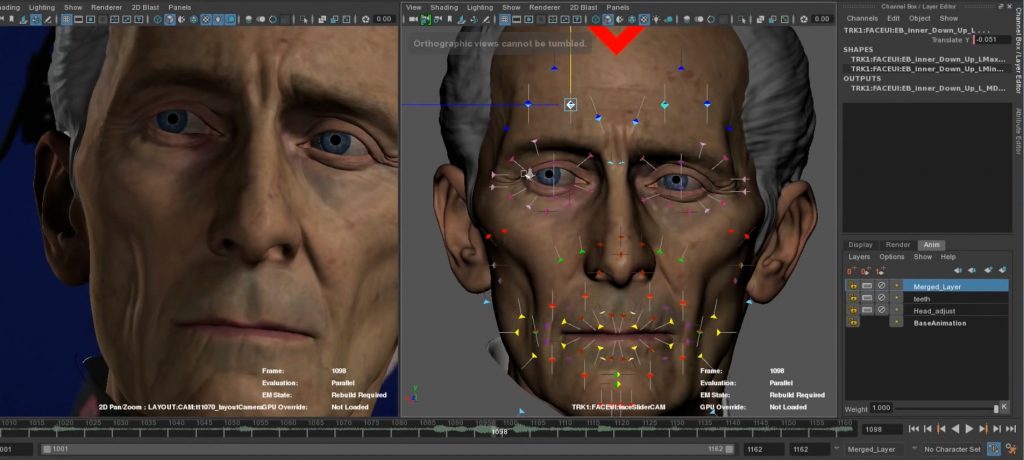This screenshot has height=460, width=1024.
Task: Toggle Grid icon in left viewport toolbar
Action: click(67, 19)
